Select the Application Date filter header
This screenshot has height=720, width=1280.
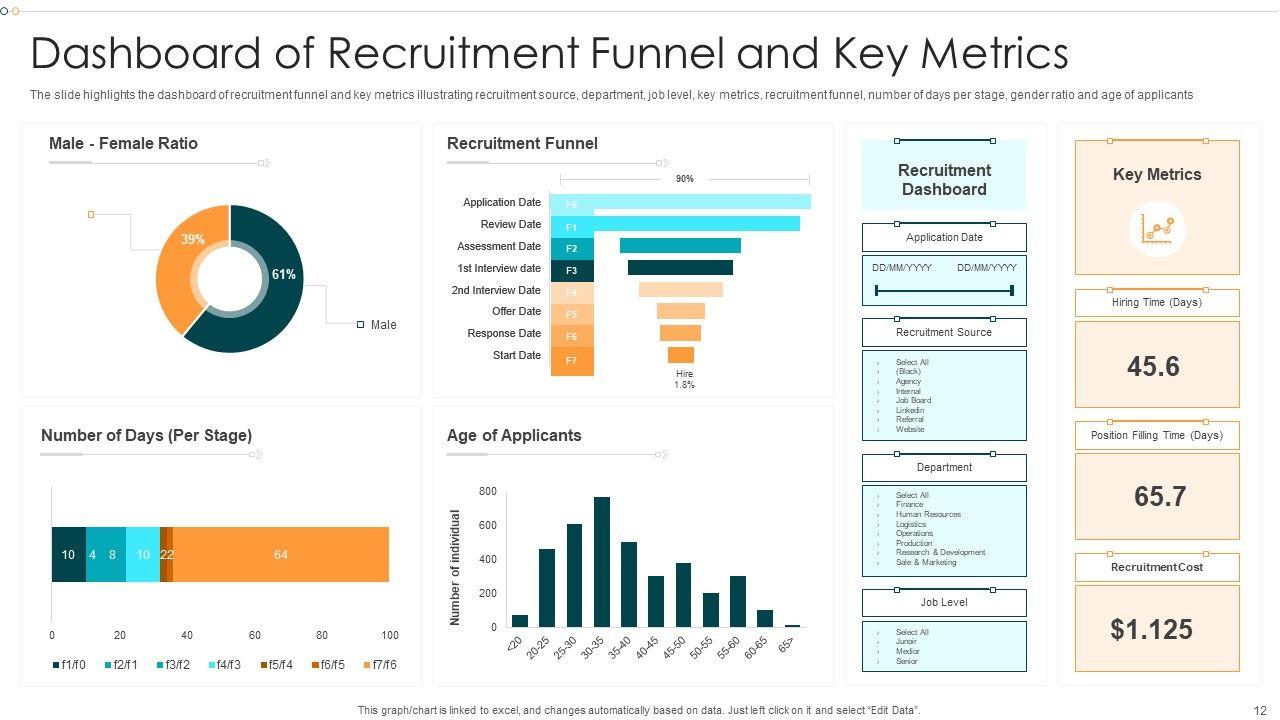click(x=944, y=238)
